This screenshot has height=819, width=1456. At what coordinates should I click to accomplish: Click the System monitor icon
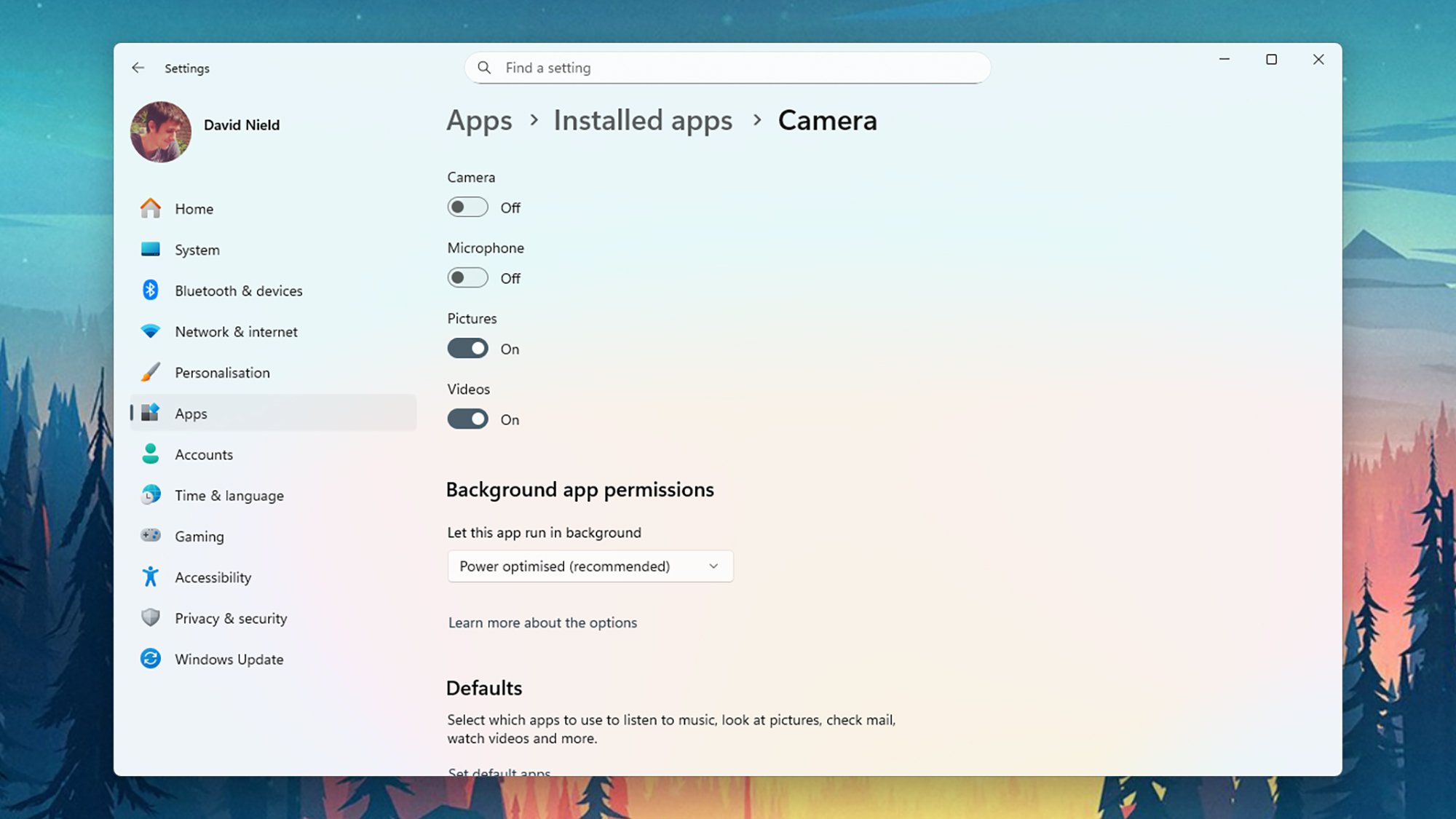click(151, 250)
